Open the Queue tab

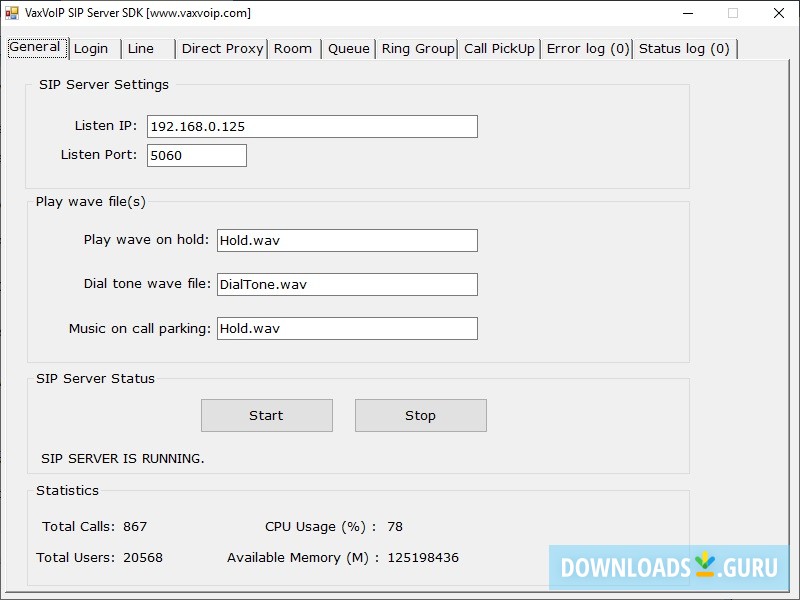click(348, 49)
